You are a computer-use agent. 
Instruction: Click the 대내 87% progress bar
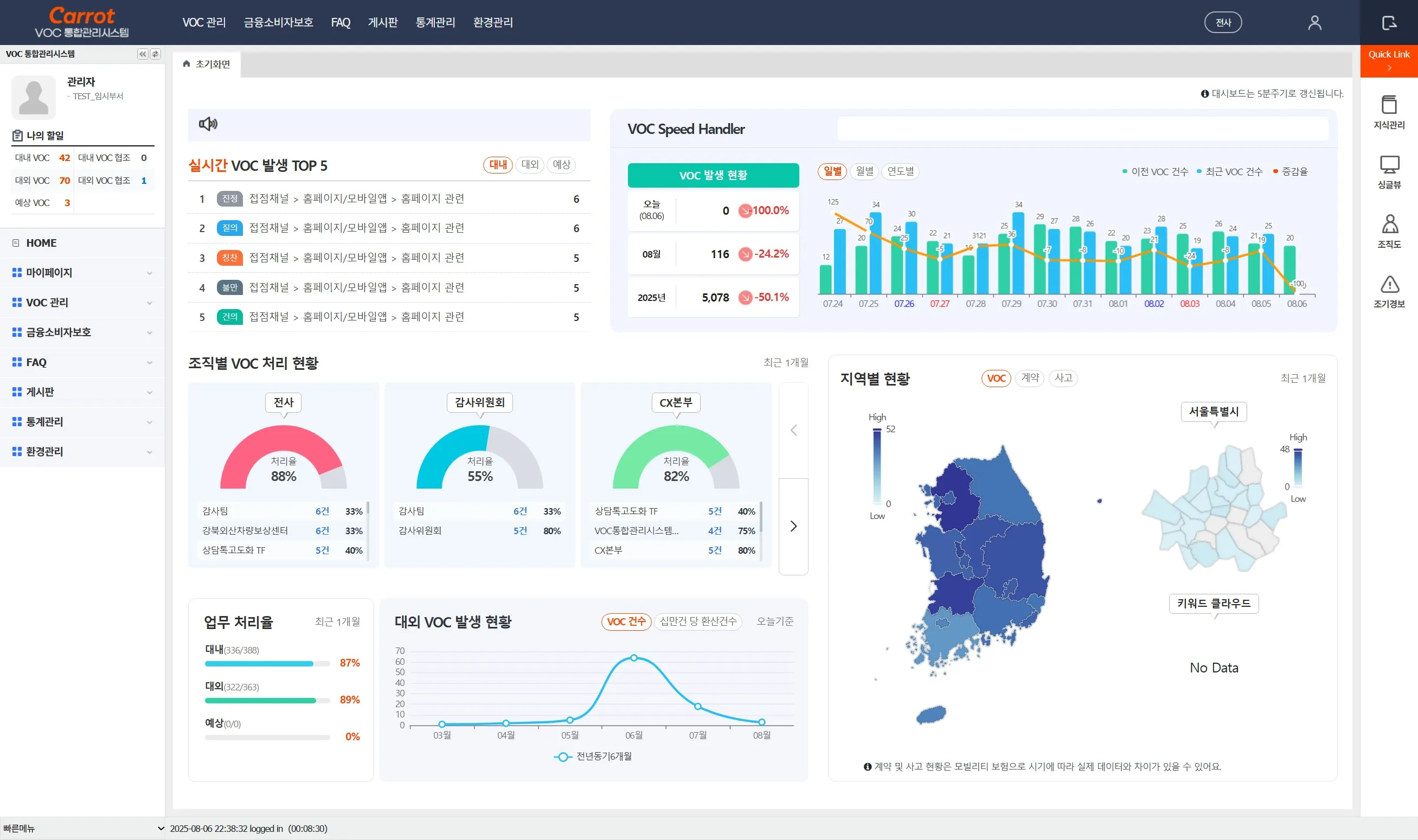coord(260,663)
